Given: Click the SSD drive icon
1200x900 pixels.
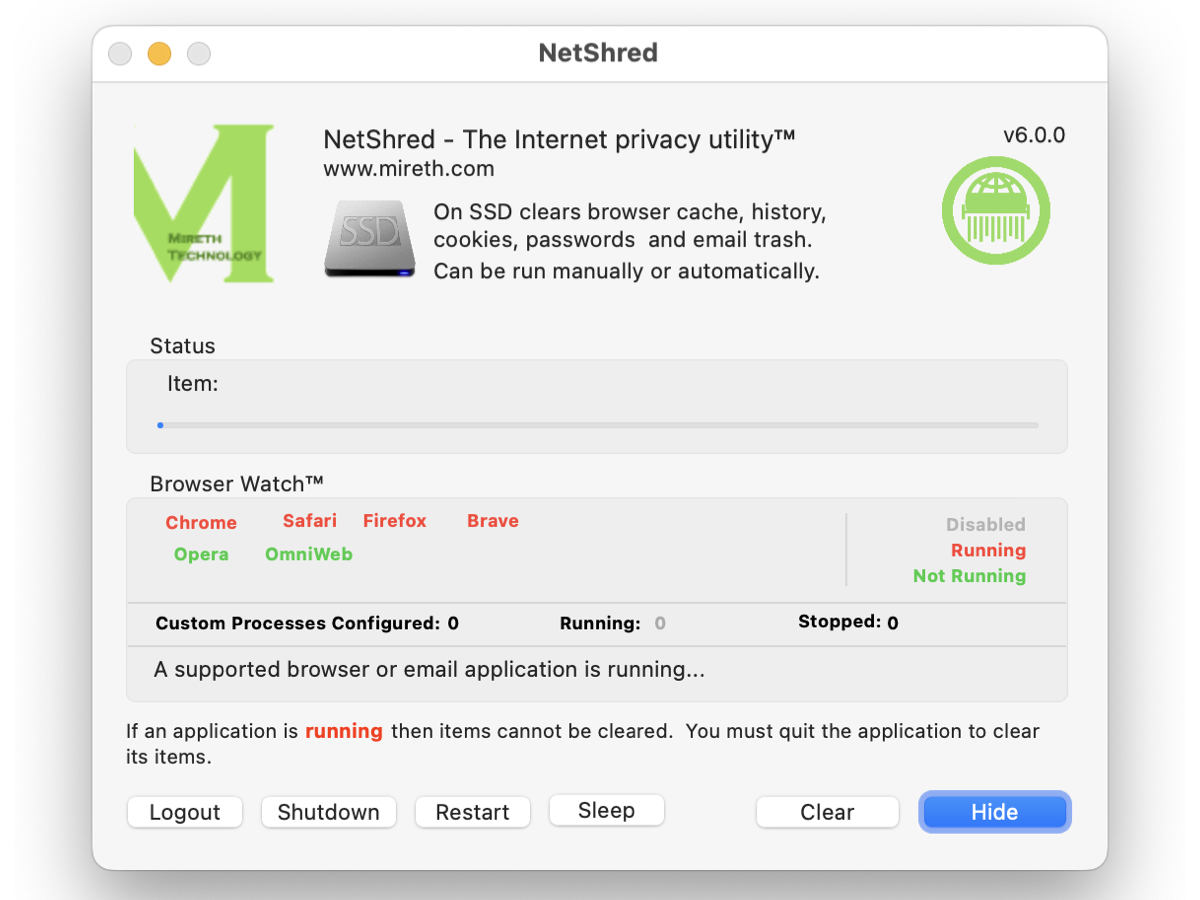Looking at the screenshot, I should coord(369,239).
